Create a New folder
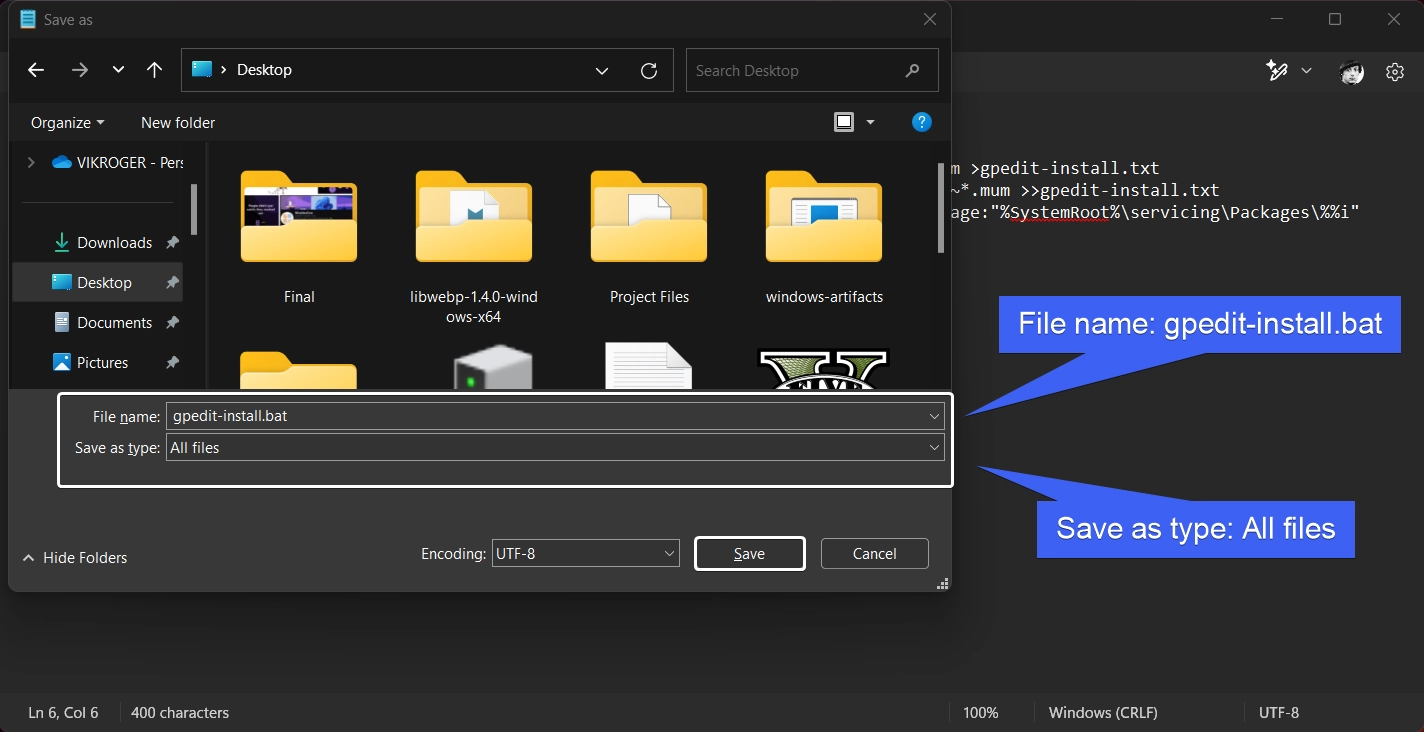The image size is (1424, 732). pos(178,123)
